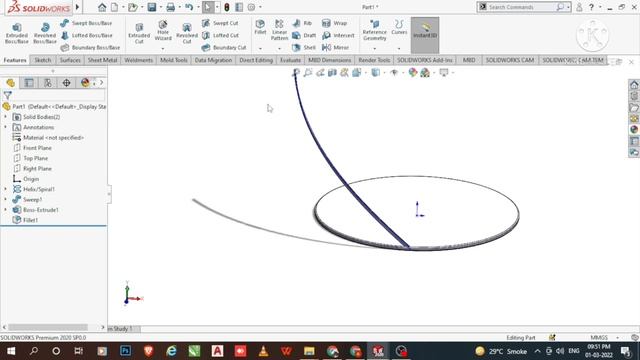Open the FeatureManager design tree tab
The image size is (640, 360).
pyautogui.click(x=11, y=83)
